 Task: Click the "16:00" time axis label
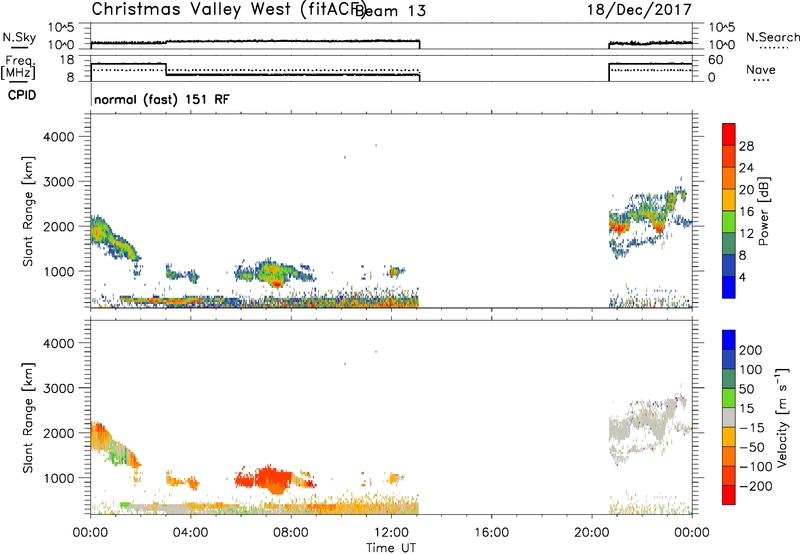point(491,533)
